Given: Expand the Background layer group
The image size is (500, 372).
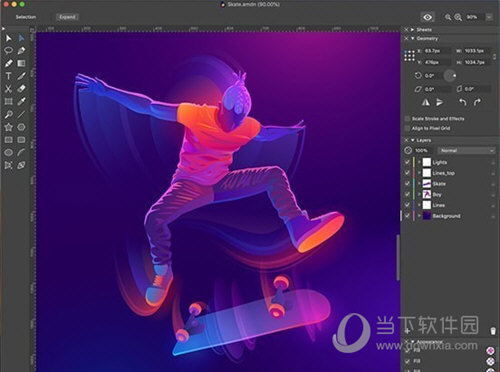Looking at the screenshot, I should pyautogui.click(x=419, y=216).
